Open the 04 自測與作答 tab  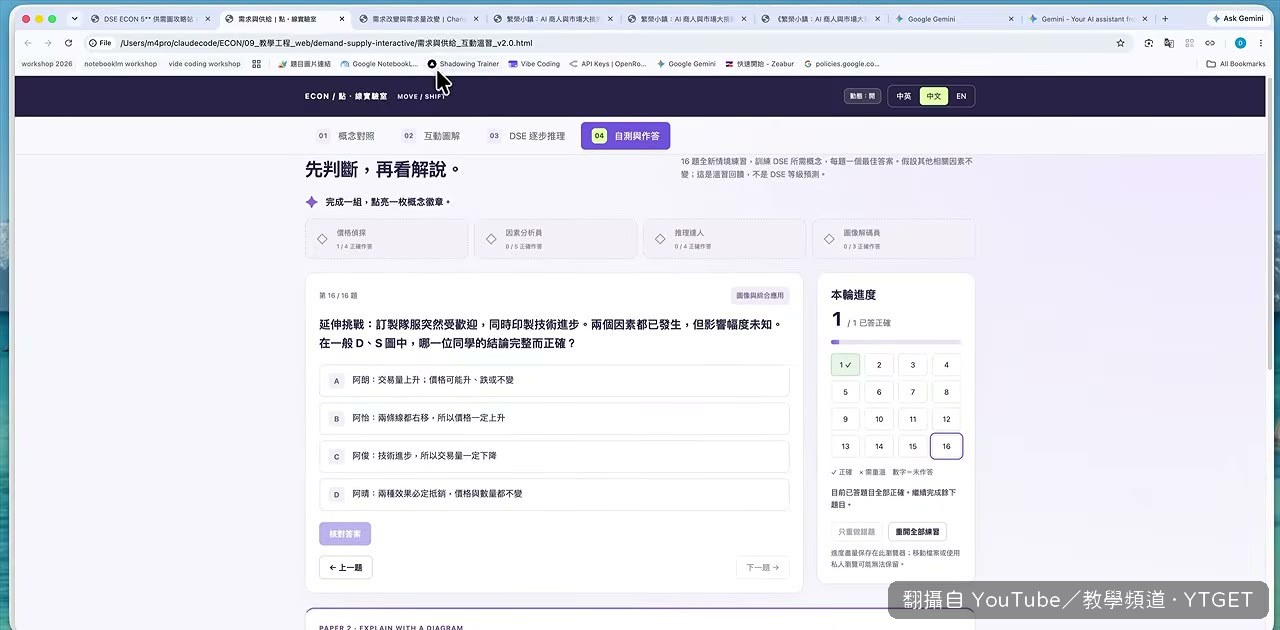pyautogui.click(x=626, y=136)
